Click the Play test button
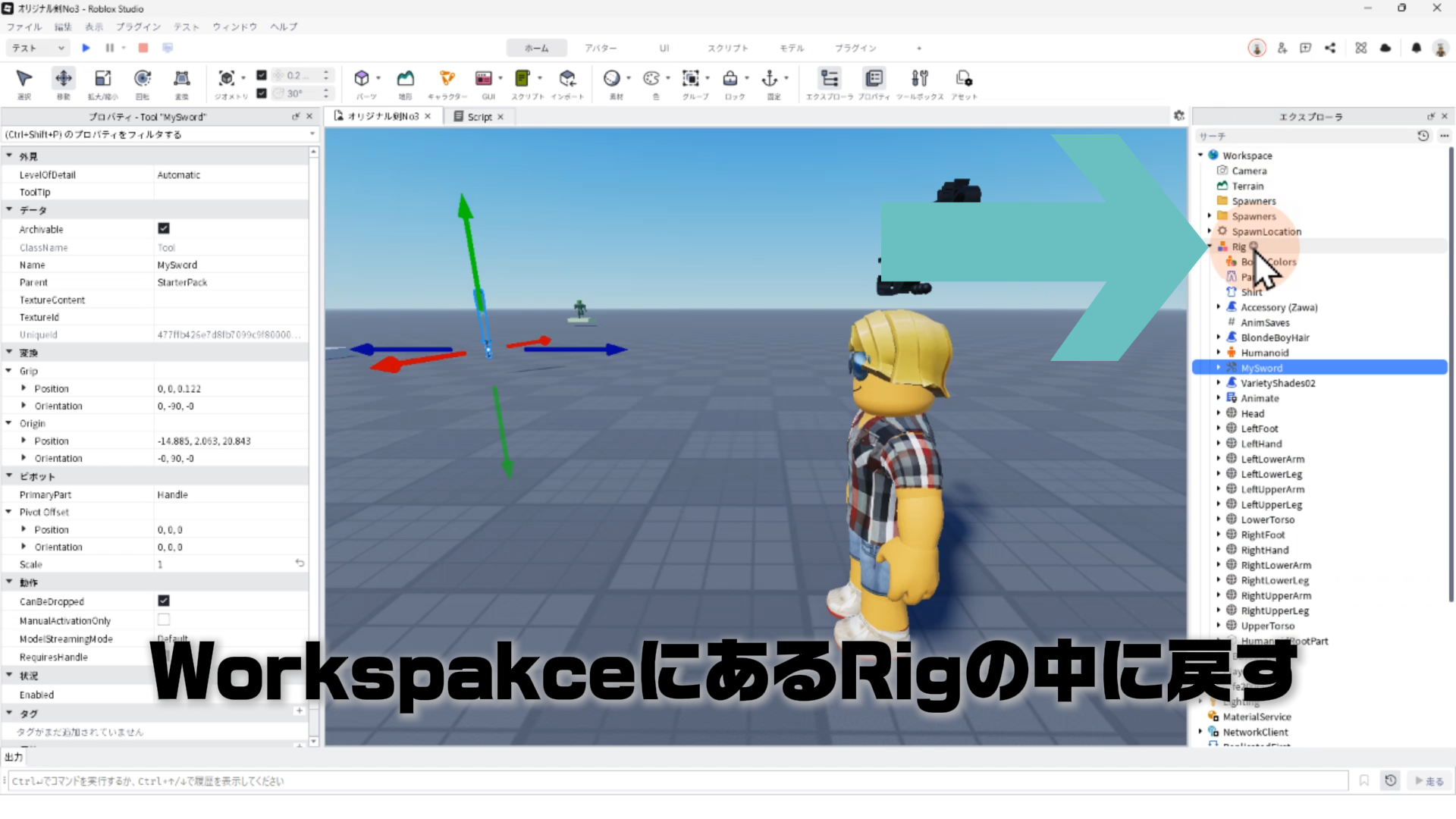 tap(86, 48)
